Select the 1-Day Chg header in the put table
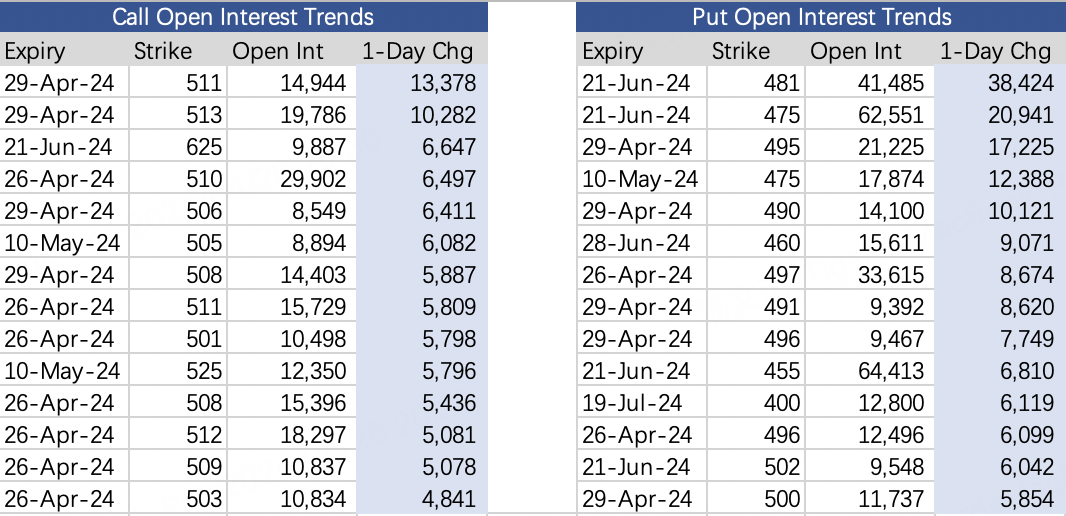 click(996, 51)
